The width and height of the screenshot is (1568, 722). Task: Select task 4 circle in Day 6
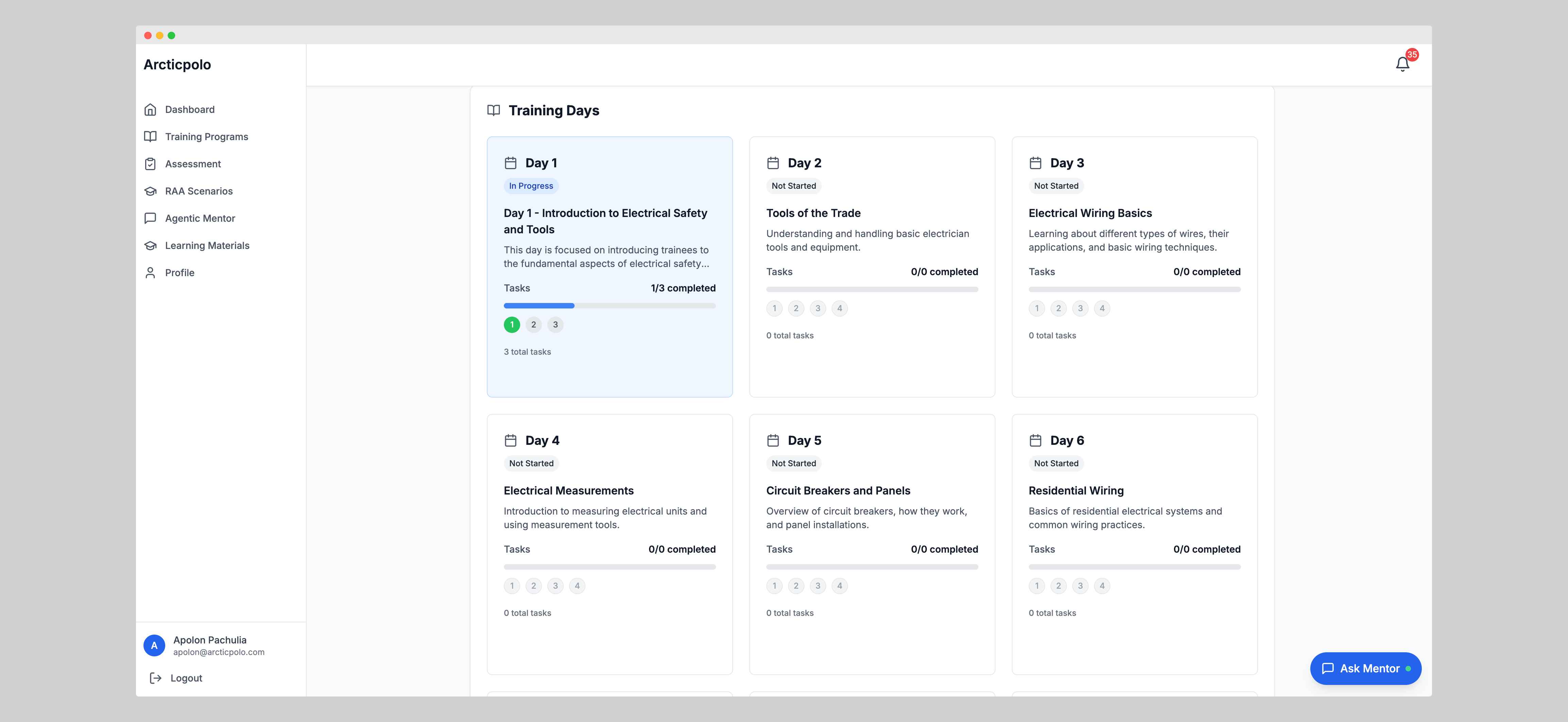click(1102, 586)
